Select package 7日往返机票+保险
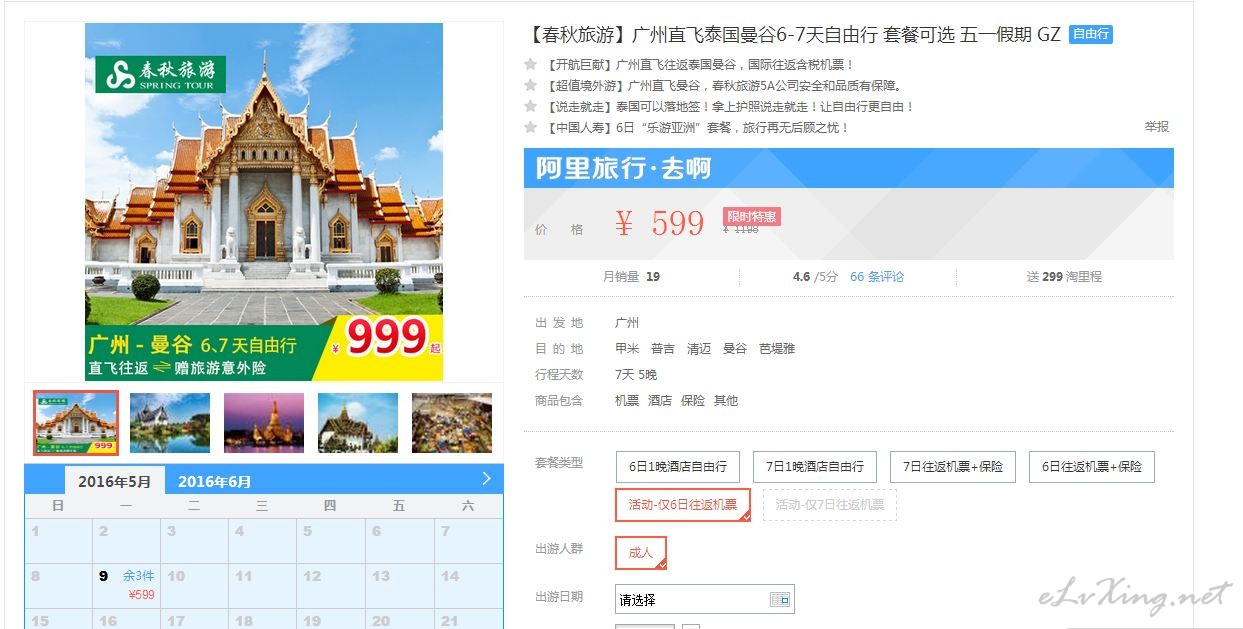Image resolution: width=1243 pixels, height=629 pixels. coord(953,467)
